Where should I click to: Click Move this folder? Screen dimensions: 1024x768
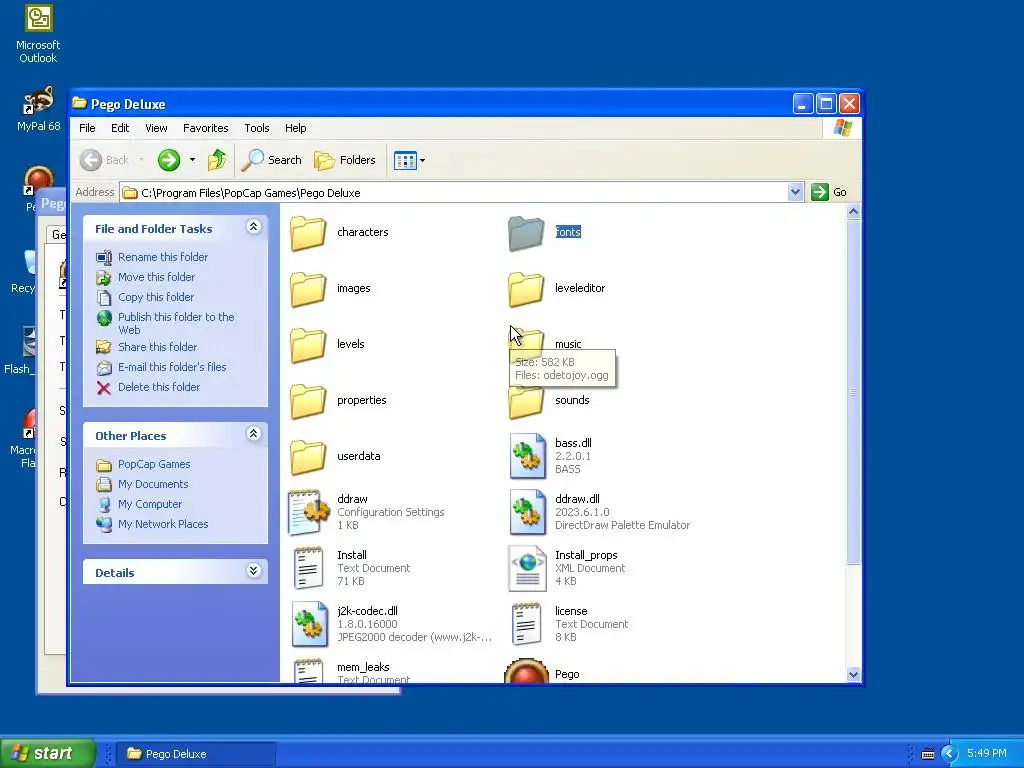pyautogui.click(x=156, y=277)
